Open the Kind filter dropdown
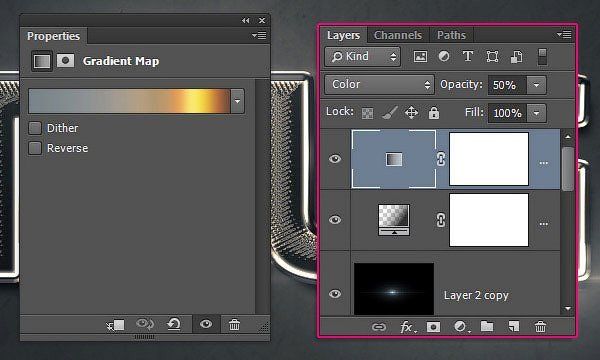The width and height of the screenshot is (600, 360). coord(362,57)
